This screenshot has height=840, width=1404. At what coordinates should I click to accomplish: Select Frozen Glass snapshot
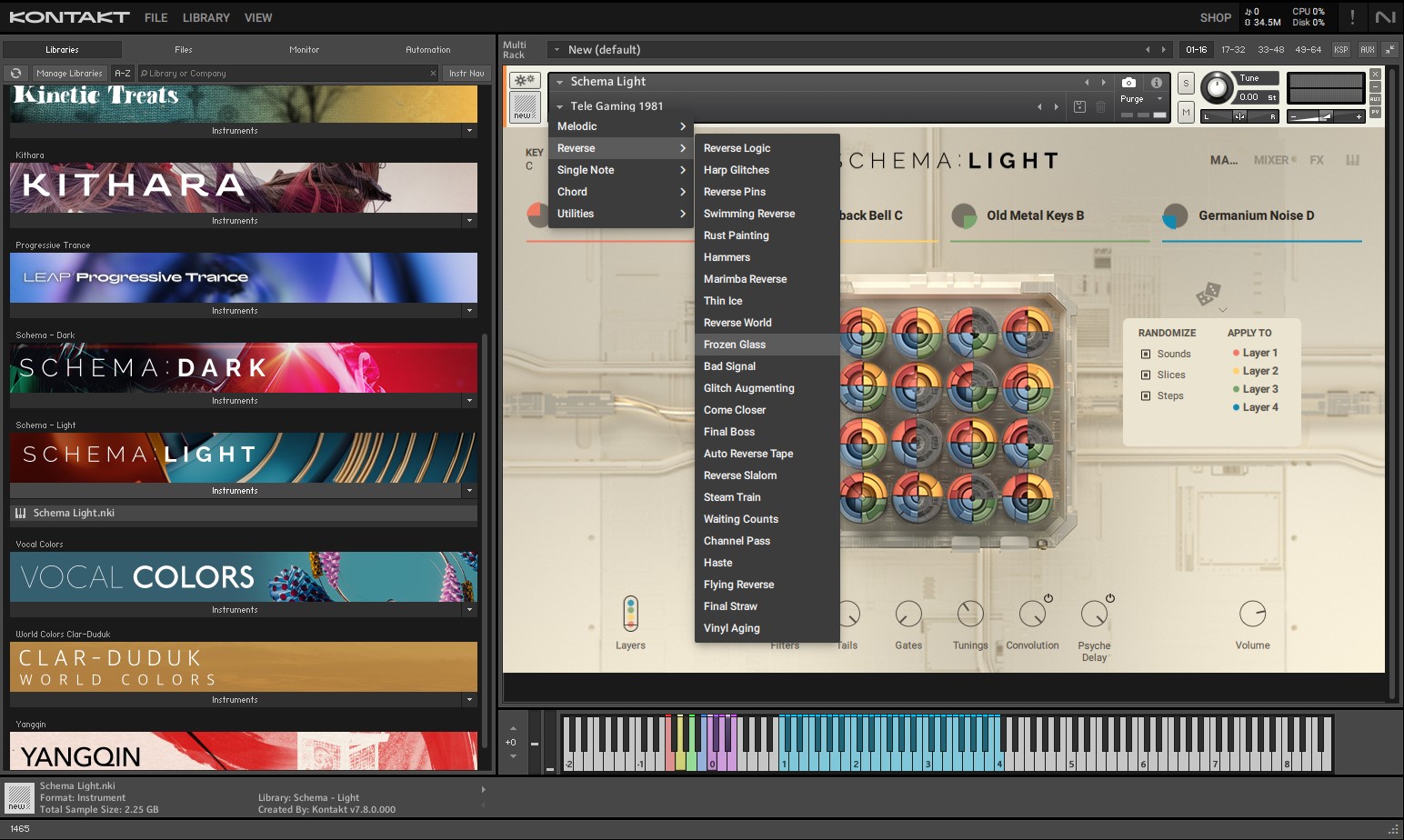pos(767,345)
